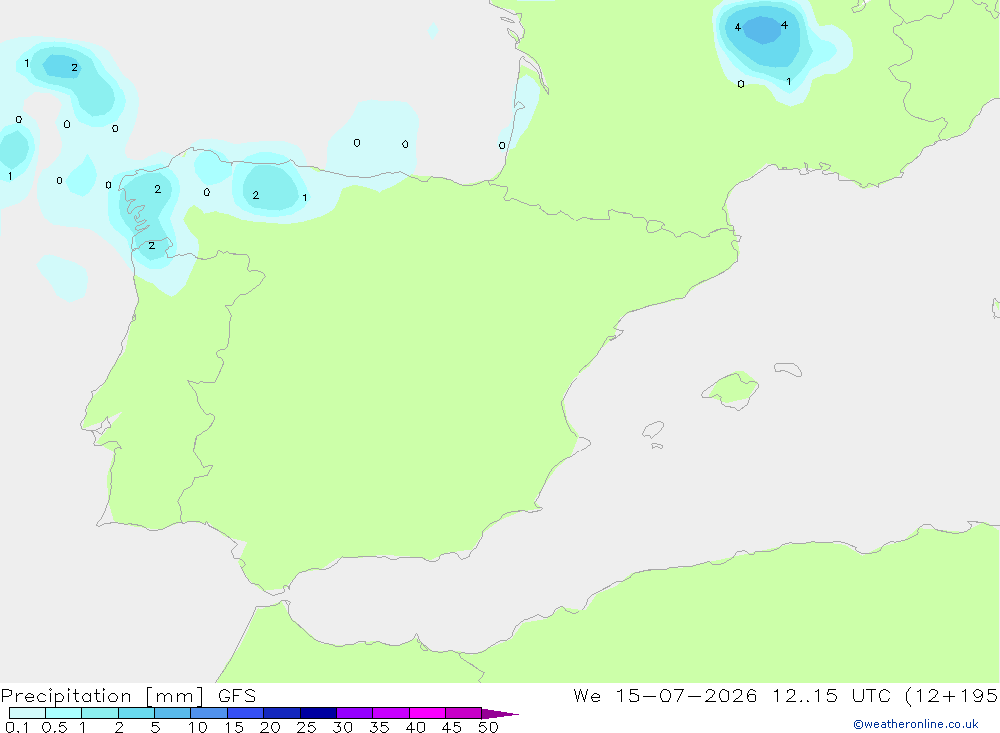The height and width of the screenshot is (733, 1000).
Task: Click the legend scale label '40'
Action: point(415,727)
